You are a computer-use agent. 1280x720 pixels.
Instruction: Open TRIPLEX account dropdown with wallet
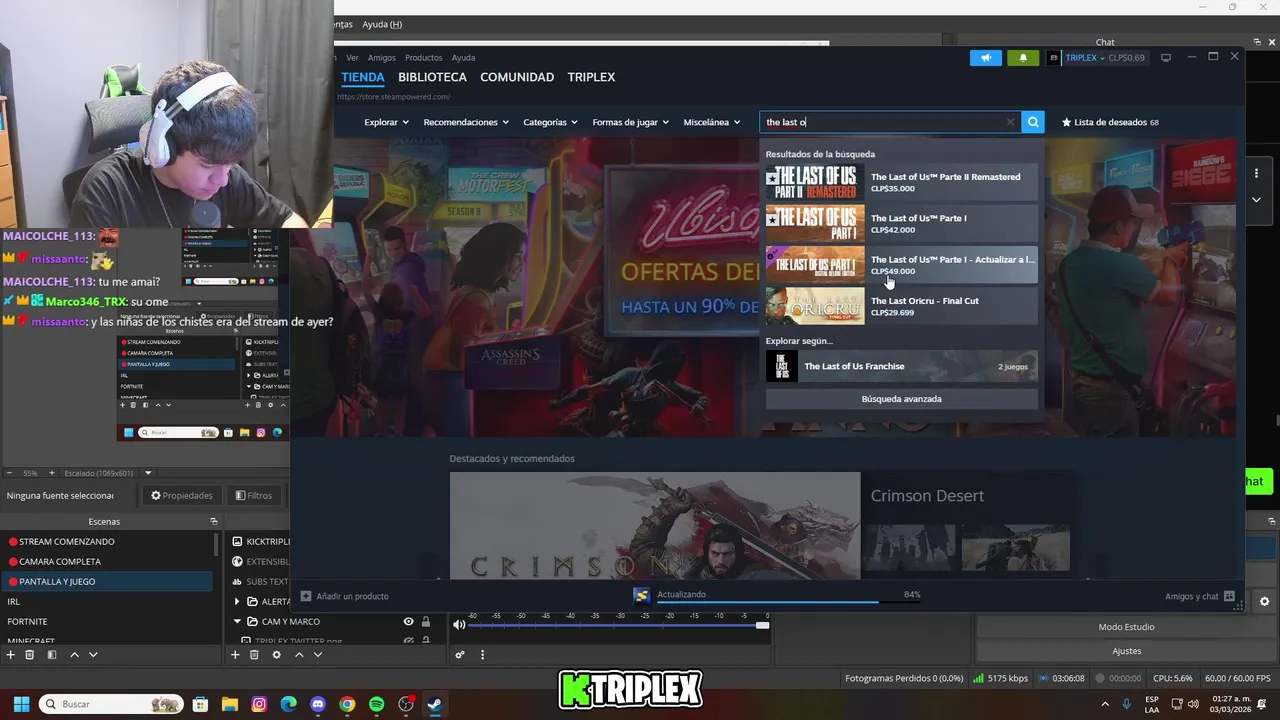1097,58
